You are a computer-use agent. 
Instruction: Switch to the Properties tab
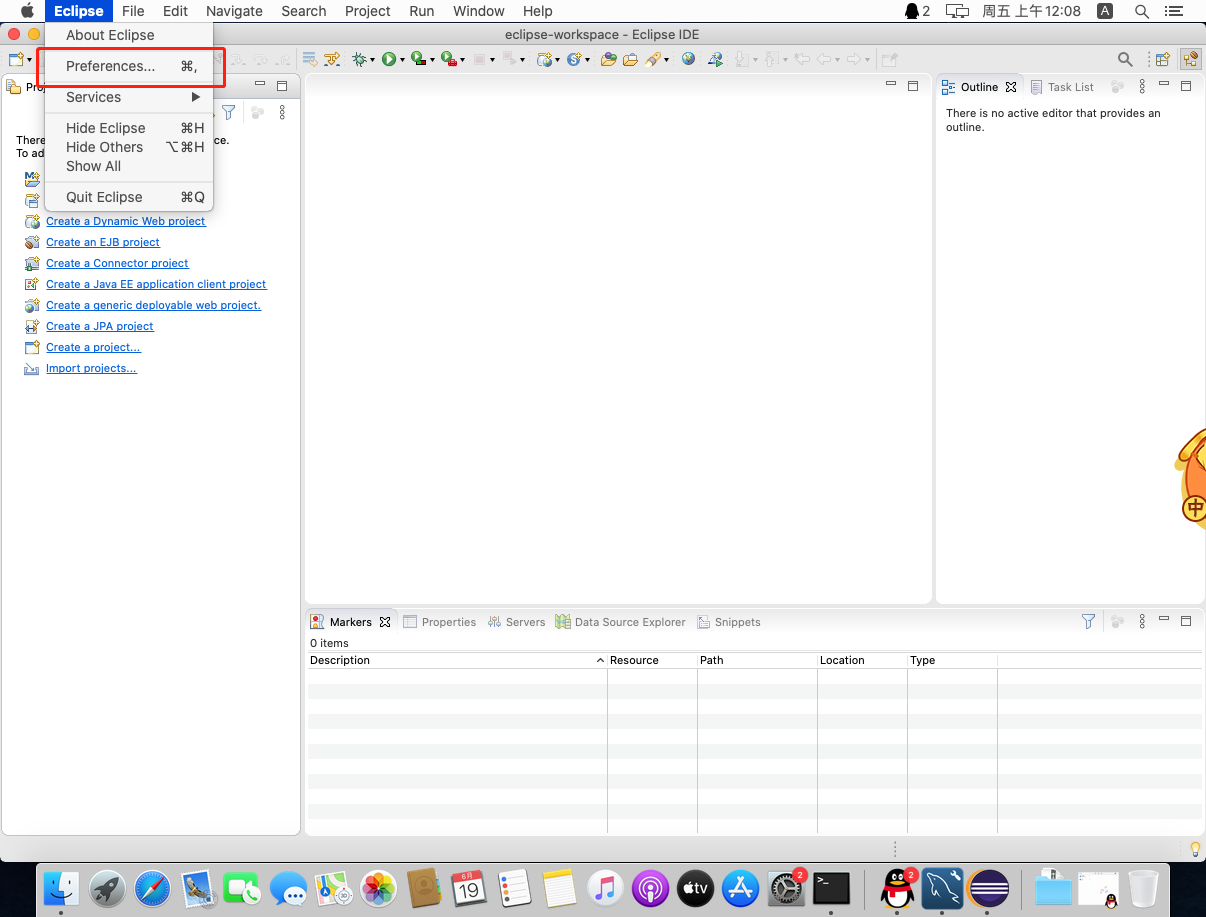tap(440, 622)
